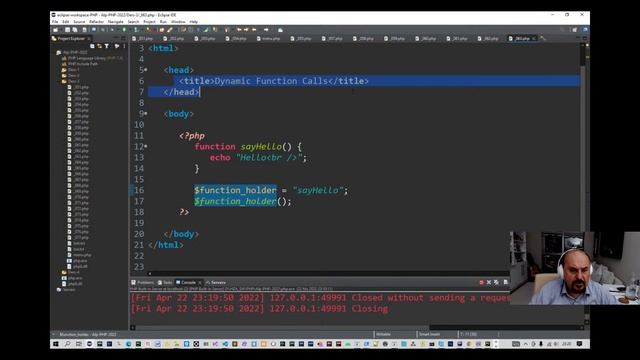
Task: Click the editor horizontal scrollbar left arrow
Action: pyautogui.click(x=149, y=273)
